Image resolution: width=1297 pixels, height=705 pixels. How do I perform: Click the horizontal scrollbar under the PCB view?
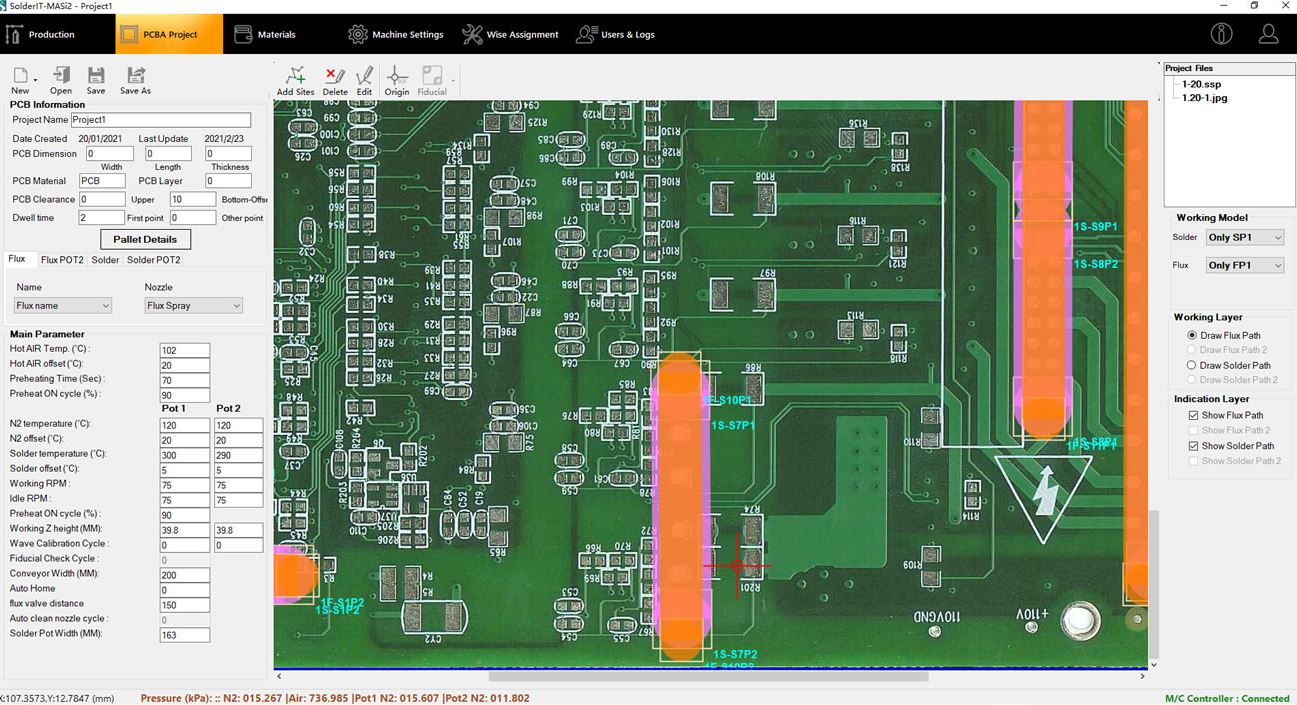pyautogui.click(x=708, y=677)
